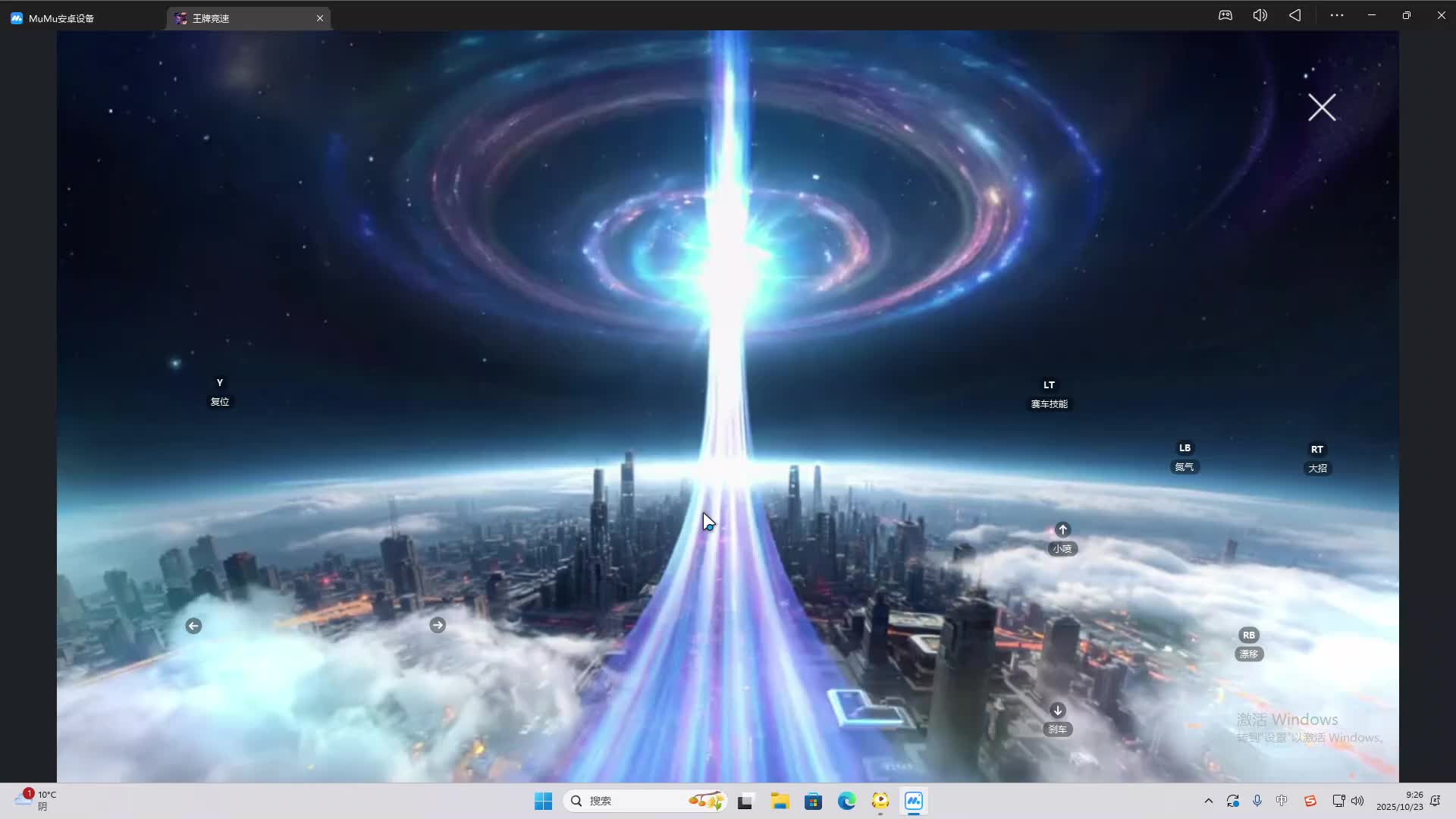Close the 王牌竞速 tab
1456x819 pixels.
coord(320,18)
